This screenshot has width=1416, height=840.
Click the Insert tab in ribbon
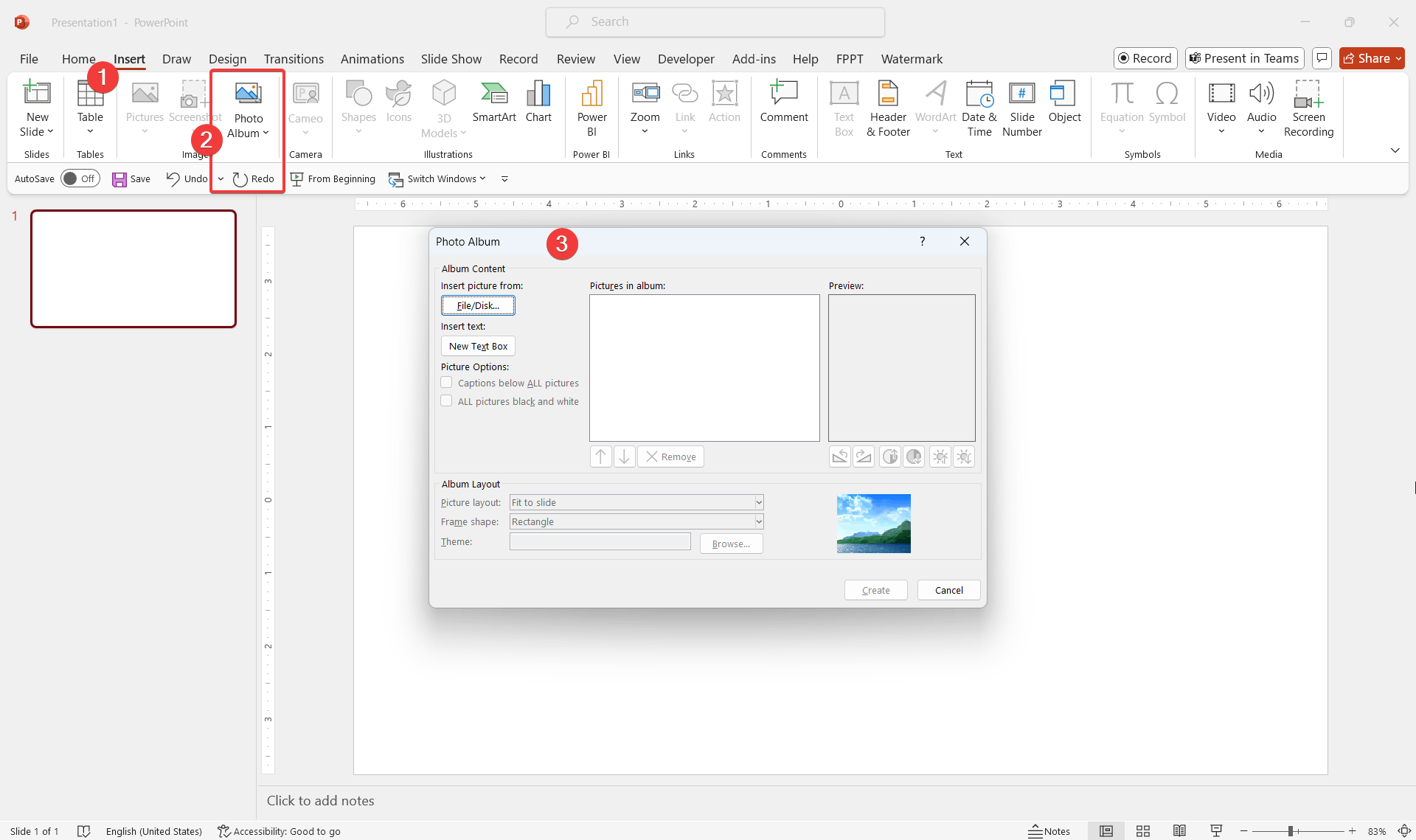coord(129,58)
